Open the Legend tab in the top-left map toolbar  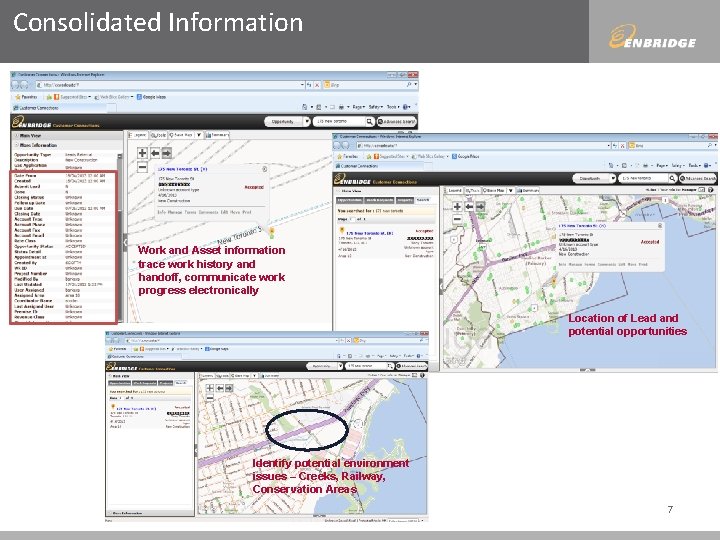pyautogui.click(x=137, y=135)
